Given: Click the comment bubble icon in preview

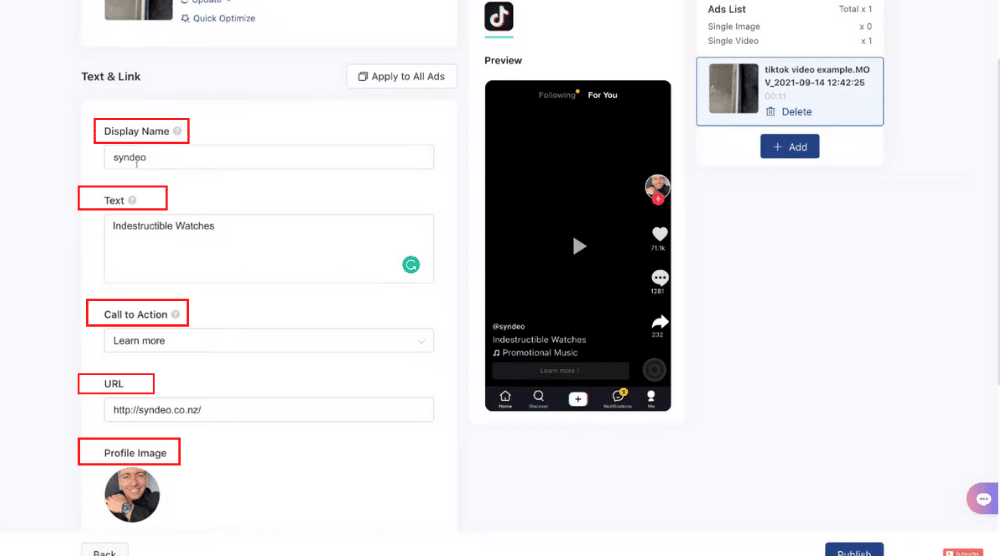Looking at the screenshot, I should pos(659,278).
